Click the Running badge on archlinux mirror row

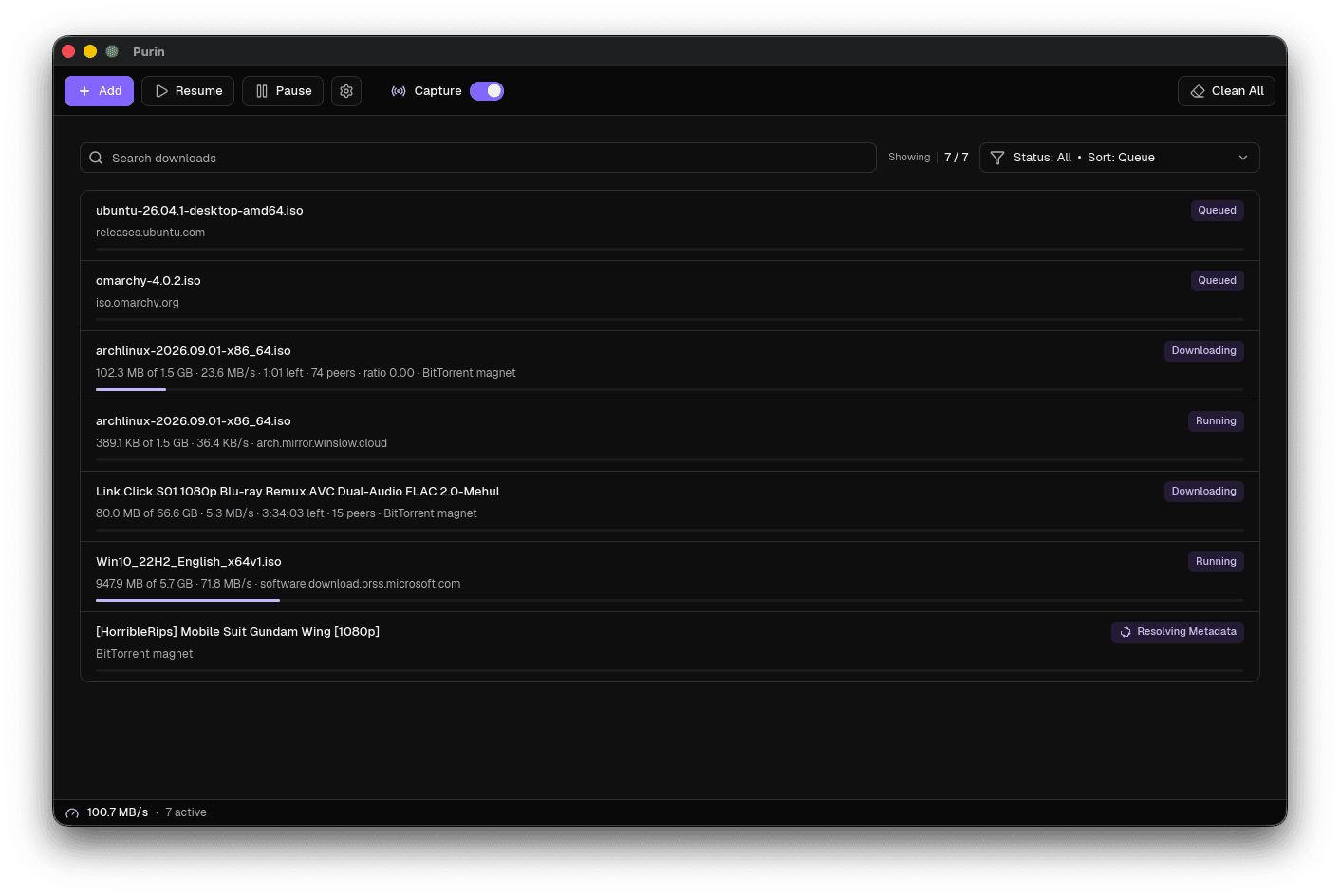[x=1216, y=421]
